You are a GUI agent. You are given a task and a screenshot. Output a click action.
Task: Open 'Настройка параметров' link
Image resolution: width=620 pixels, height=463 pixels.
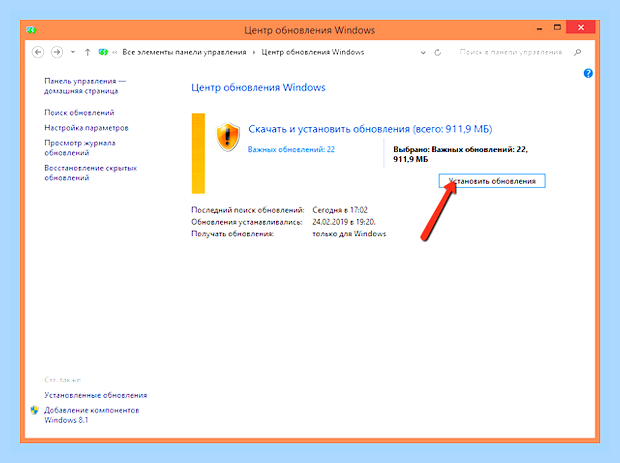click(86, 128)
